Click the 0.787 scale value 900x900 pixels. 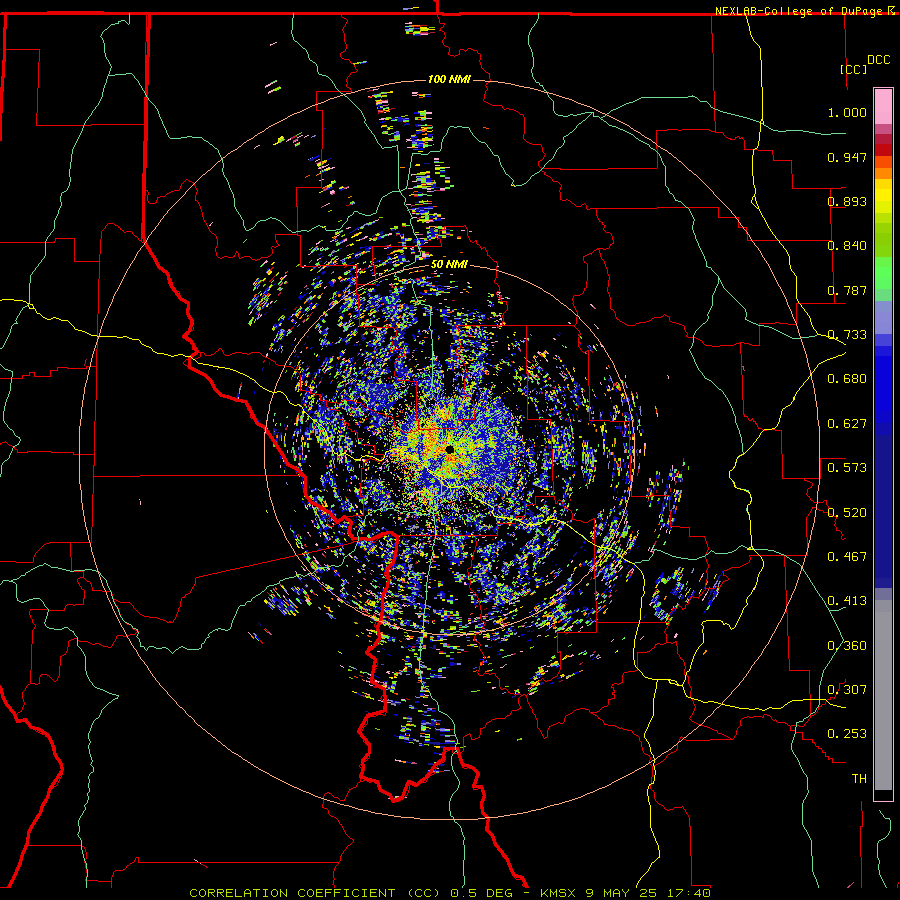pos(847,290)
